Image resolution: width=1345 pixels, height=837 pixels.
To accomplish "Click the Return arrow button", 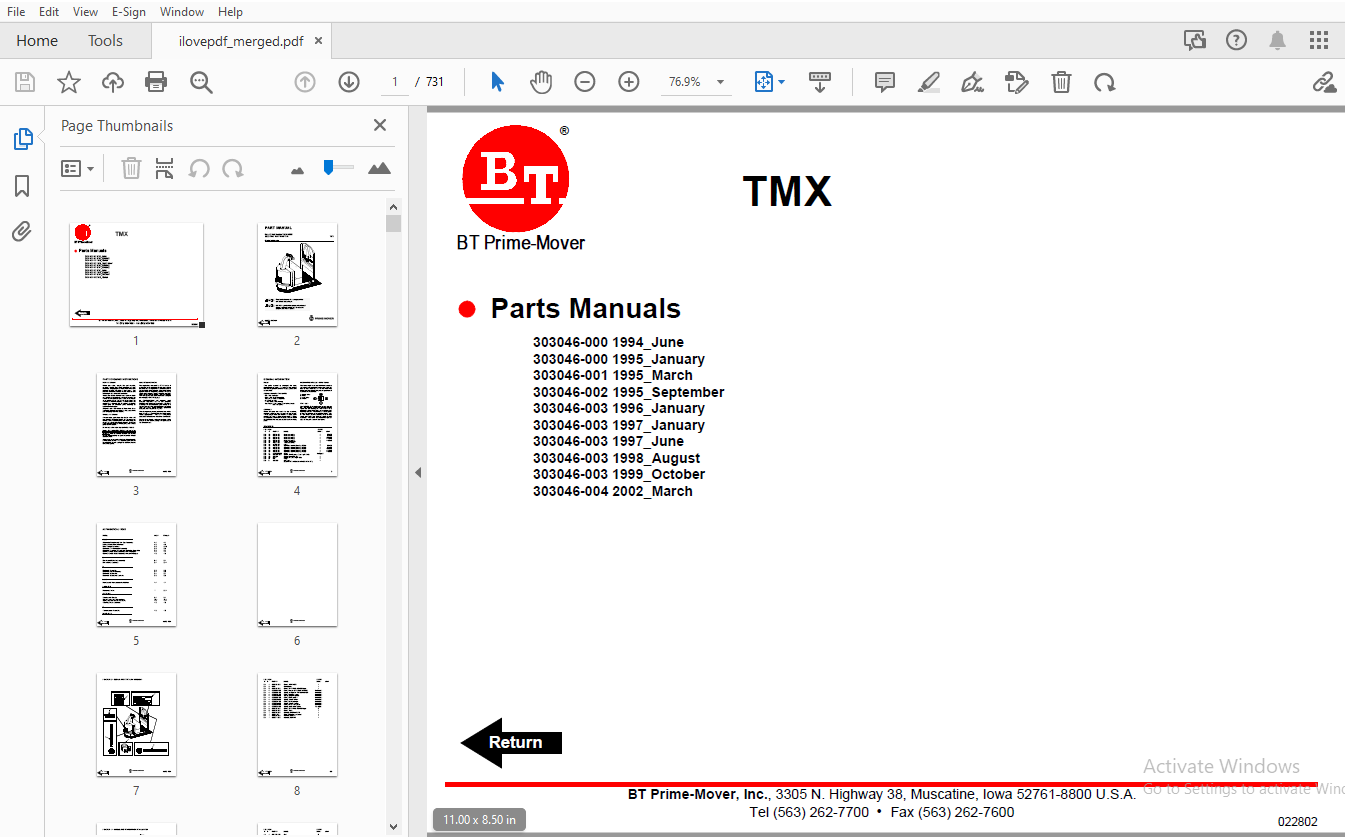I will tap(511, 742).
